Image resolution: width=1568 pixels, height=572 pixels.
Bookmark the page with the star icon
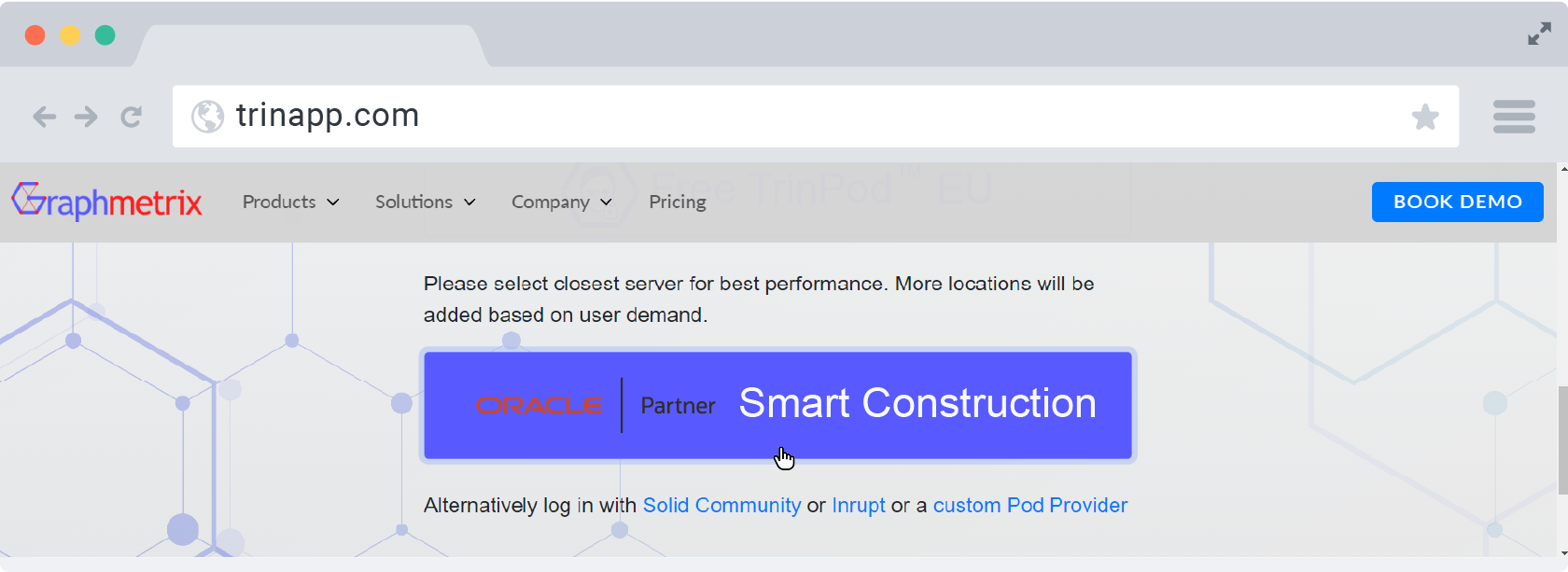(1424, 117)
